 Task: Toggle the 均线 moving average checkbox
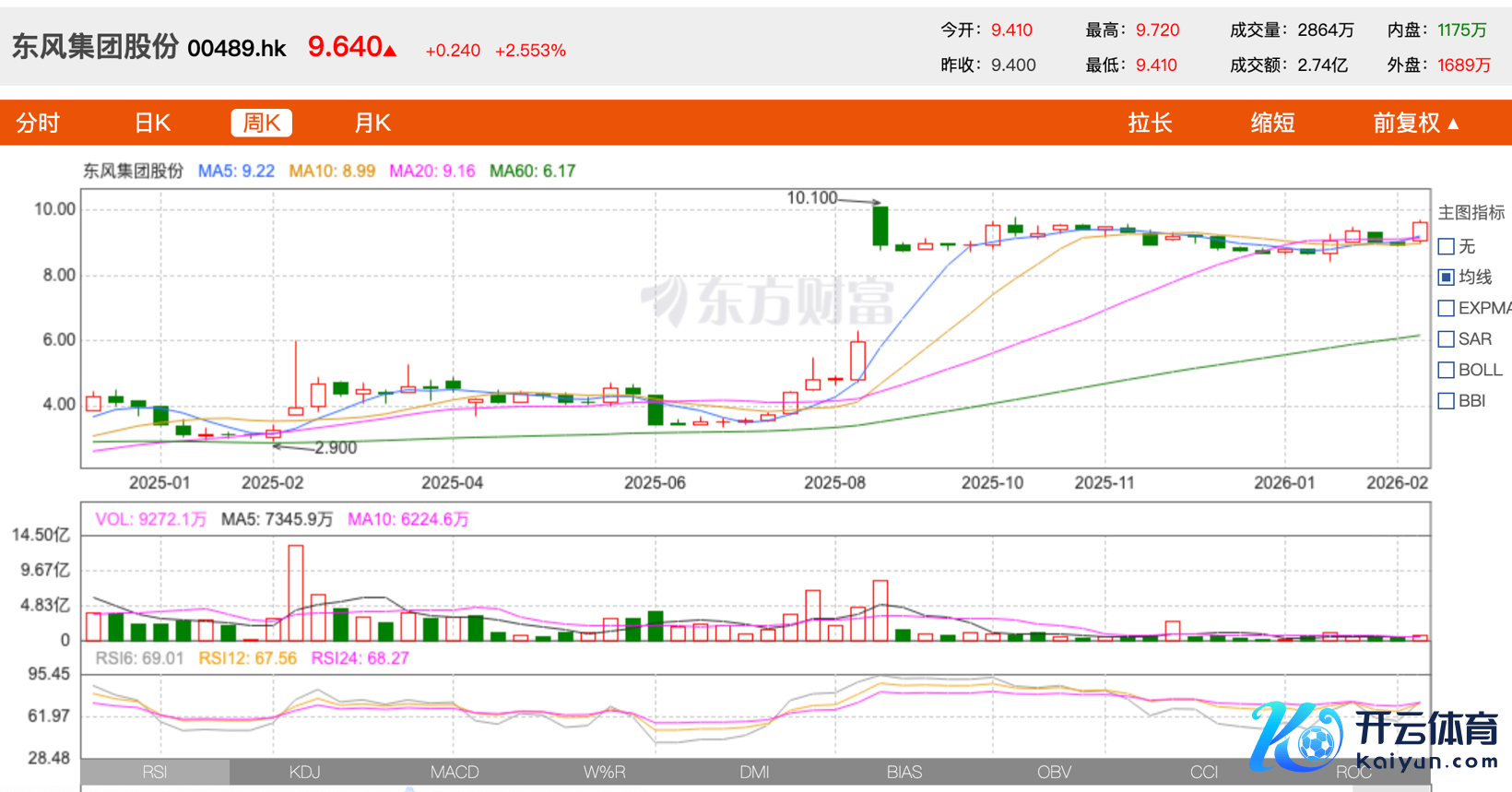pos(1447,278)
